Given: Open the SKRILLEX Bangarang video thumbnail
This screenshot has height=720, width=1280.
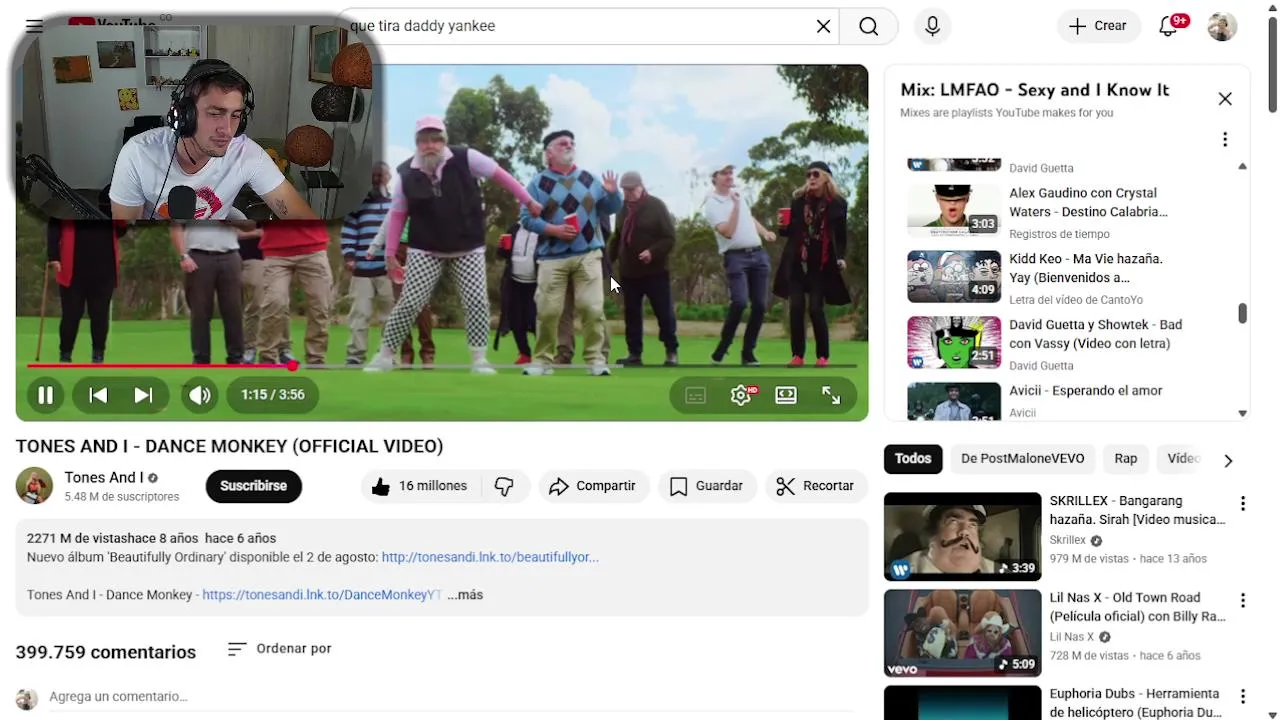Looking at the screenshot, I should tap(962, 537).
